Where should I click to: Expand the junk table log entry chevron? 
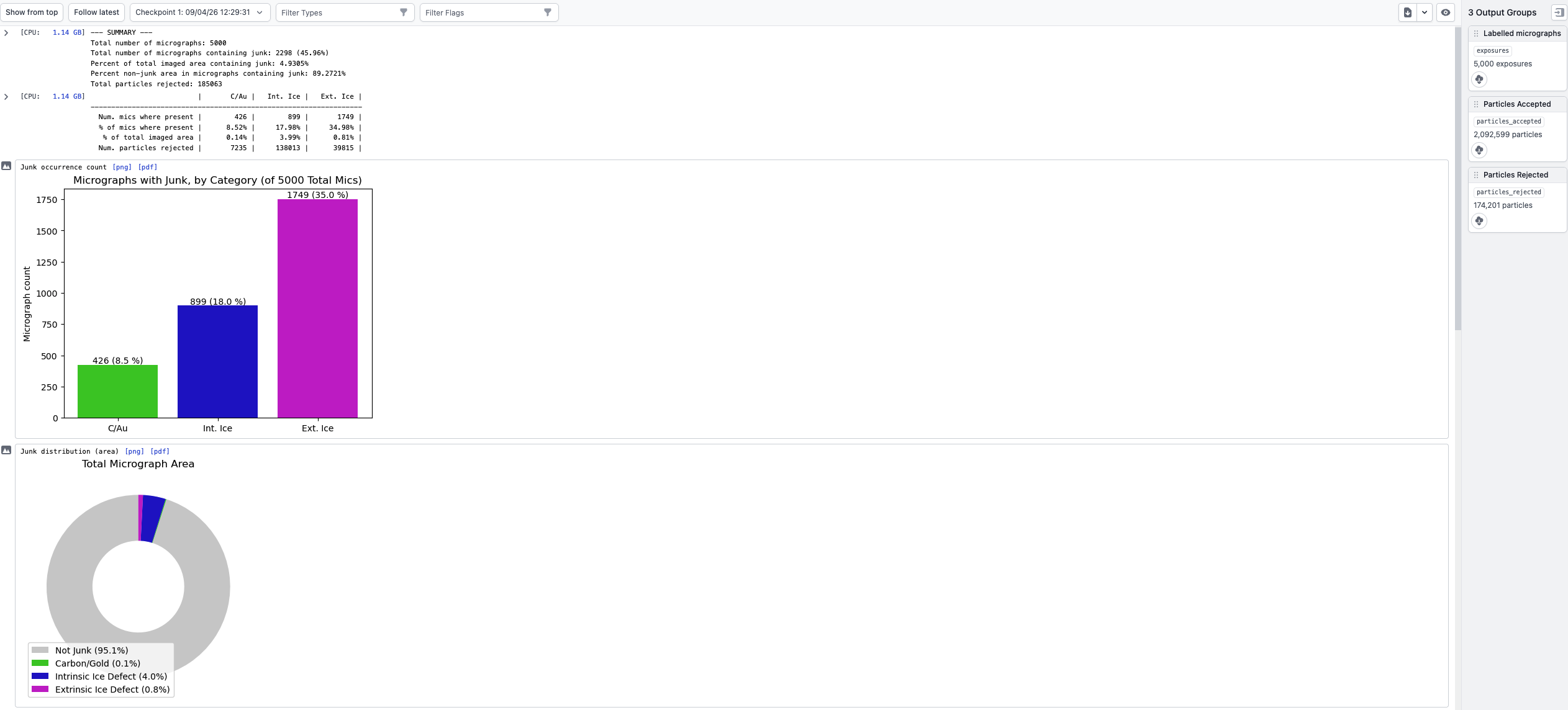click(x=6, y=97)
